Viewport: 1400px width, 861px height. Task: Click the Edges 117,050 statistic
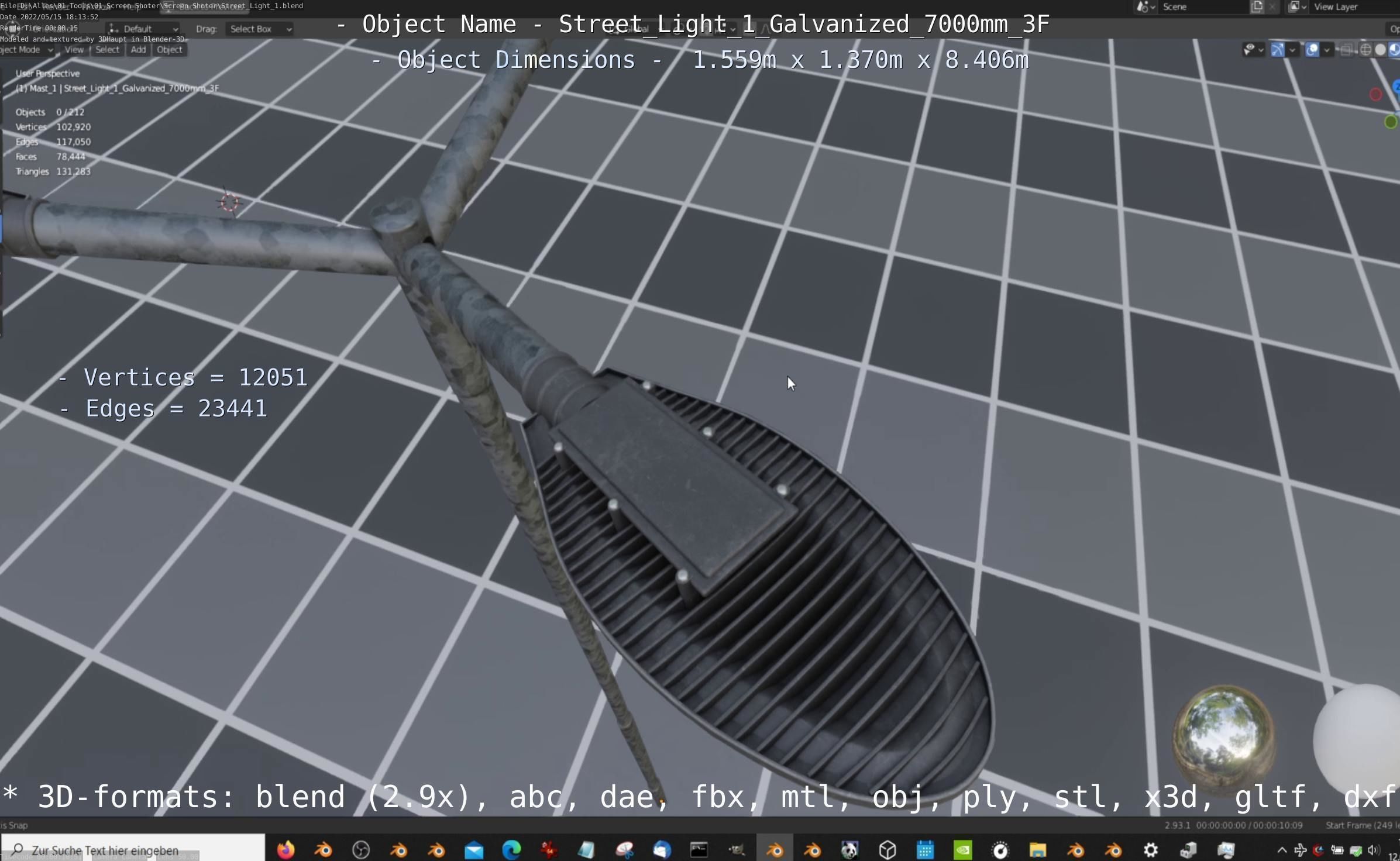pyautogui.click(x=53, y=142)
